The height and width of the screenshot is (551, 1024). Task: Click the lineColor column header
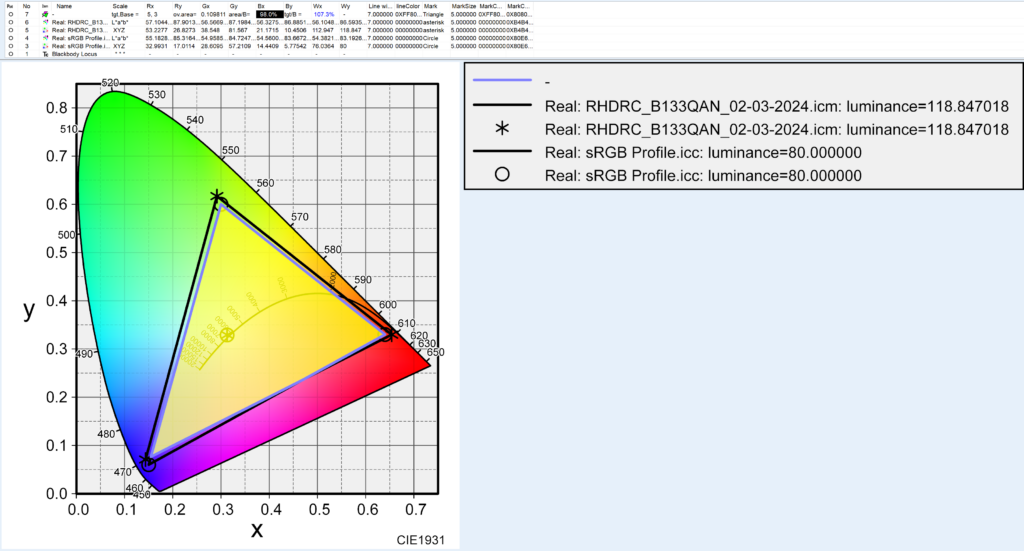click(x=408, y=6)
